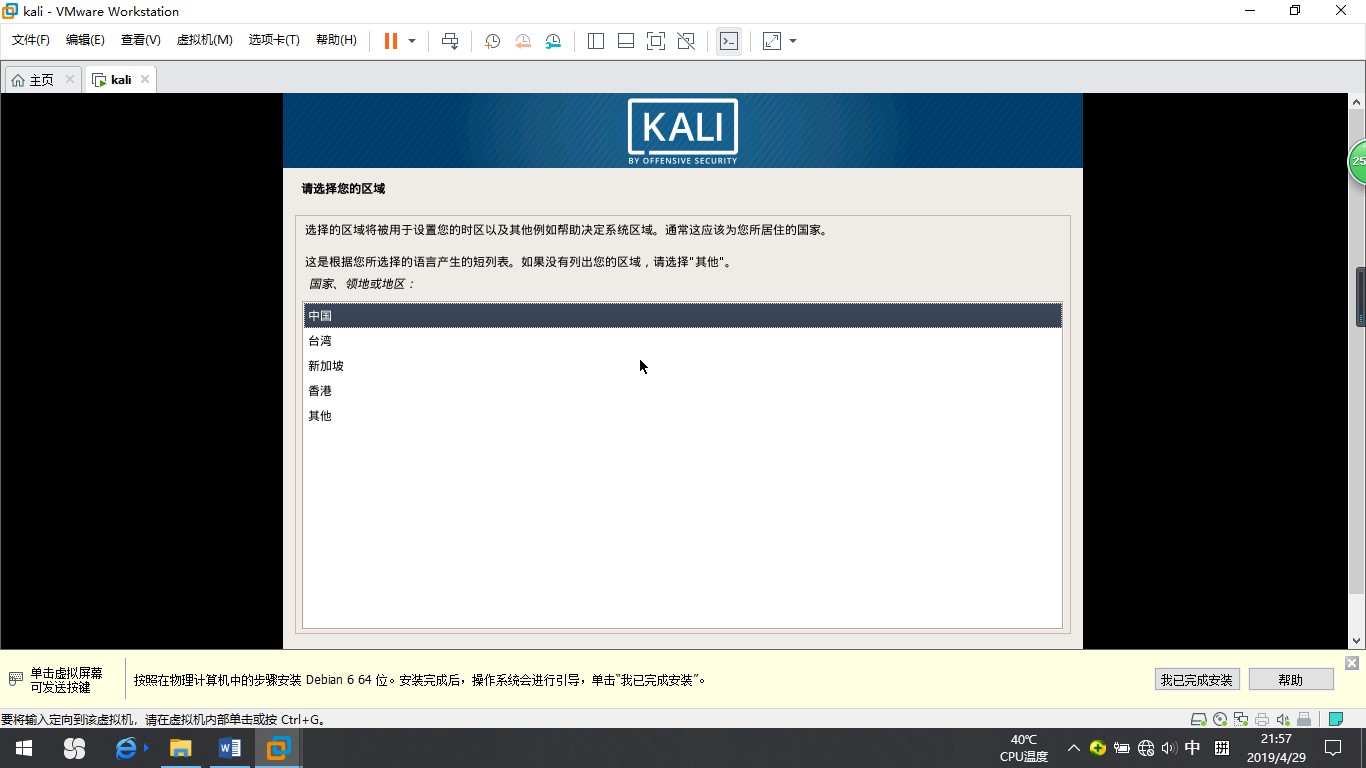Click the teal message log icon
This screenshot has width=1366, height=768.
tap(1335, 719)
